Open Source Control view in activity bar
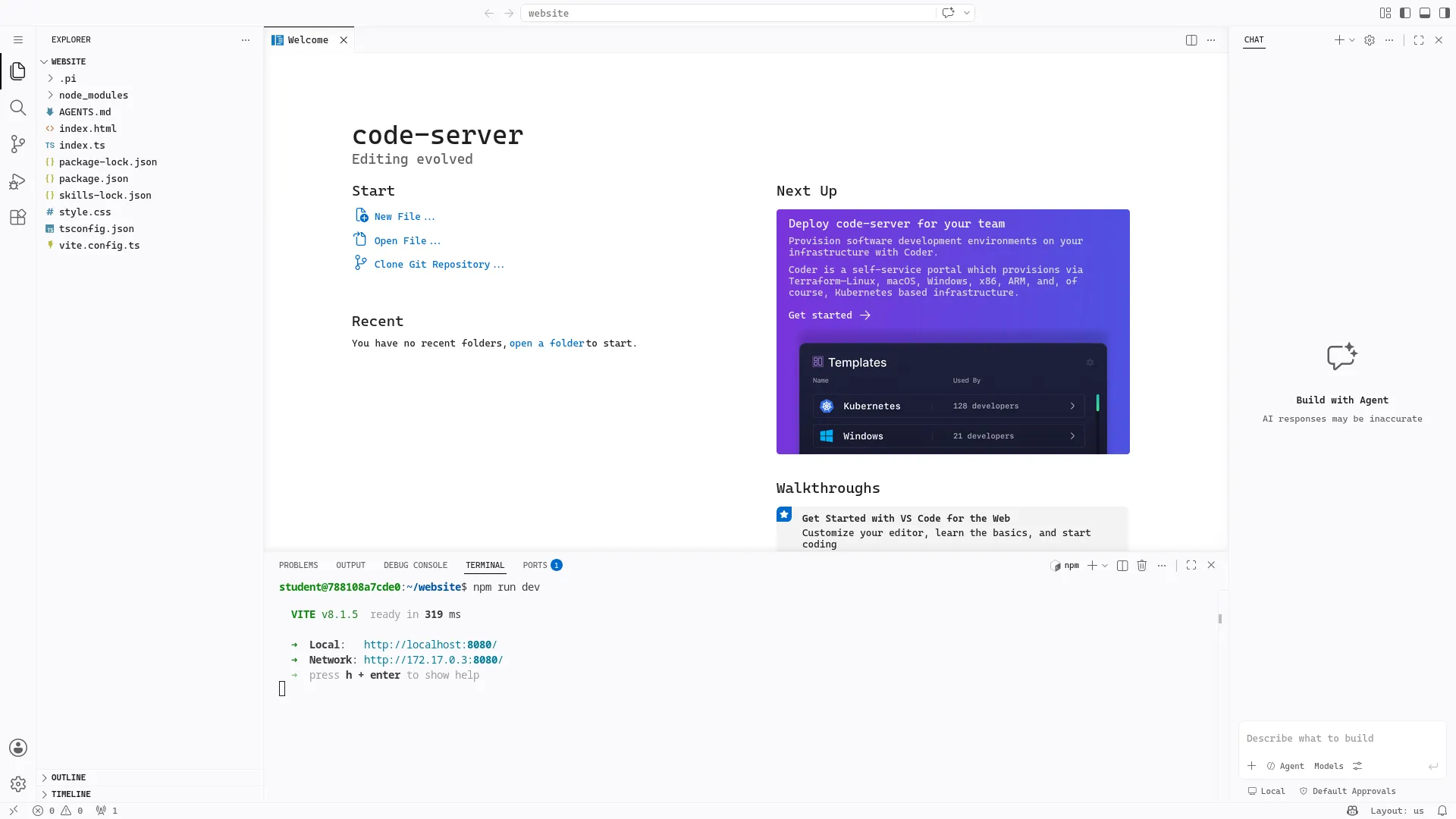 [18, 144]
